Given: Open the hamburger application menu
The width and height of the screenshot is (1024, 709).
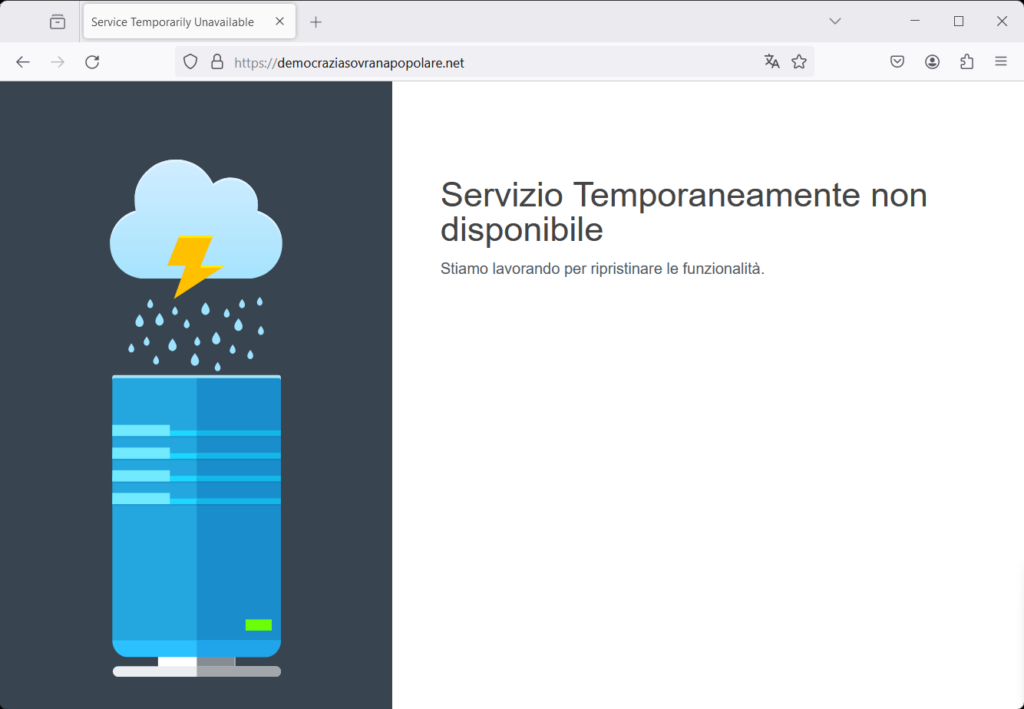Looking at the screenshot, I should click(x=1001, y=62).
